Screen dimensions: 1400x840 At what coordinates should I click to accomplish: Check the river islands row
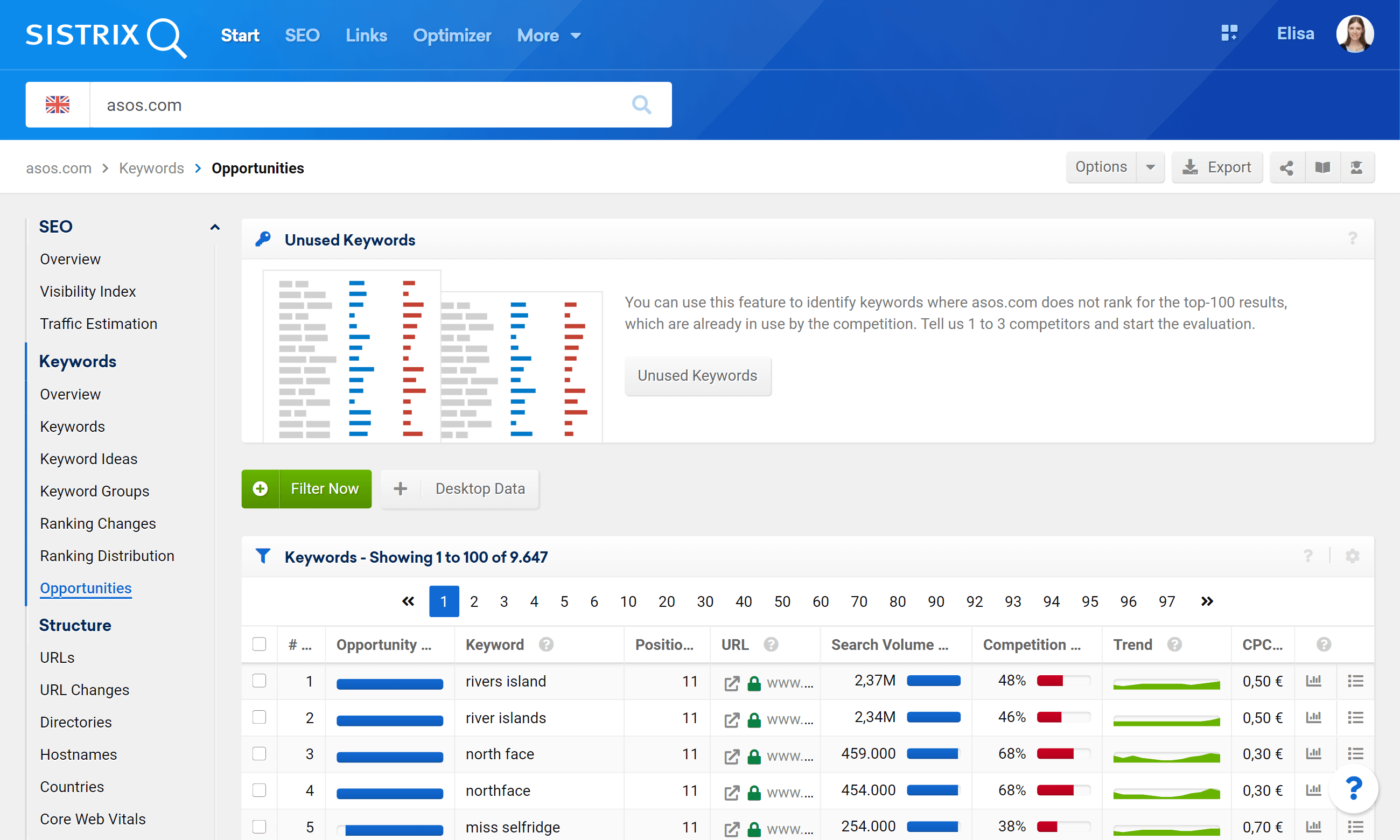coord(259,717)
